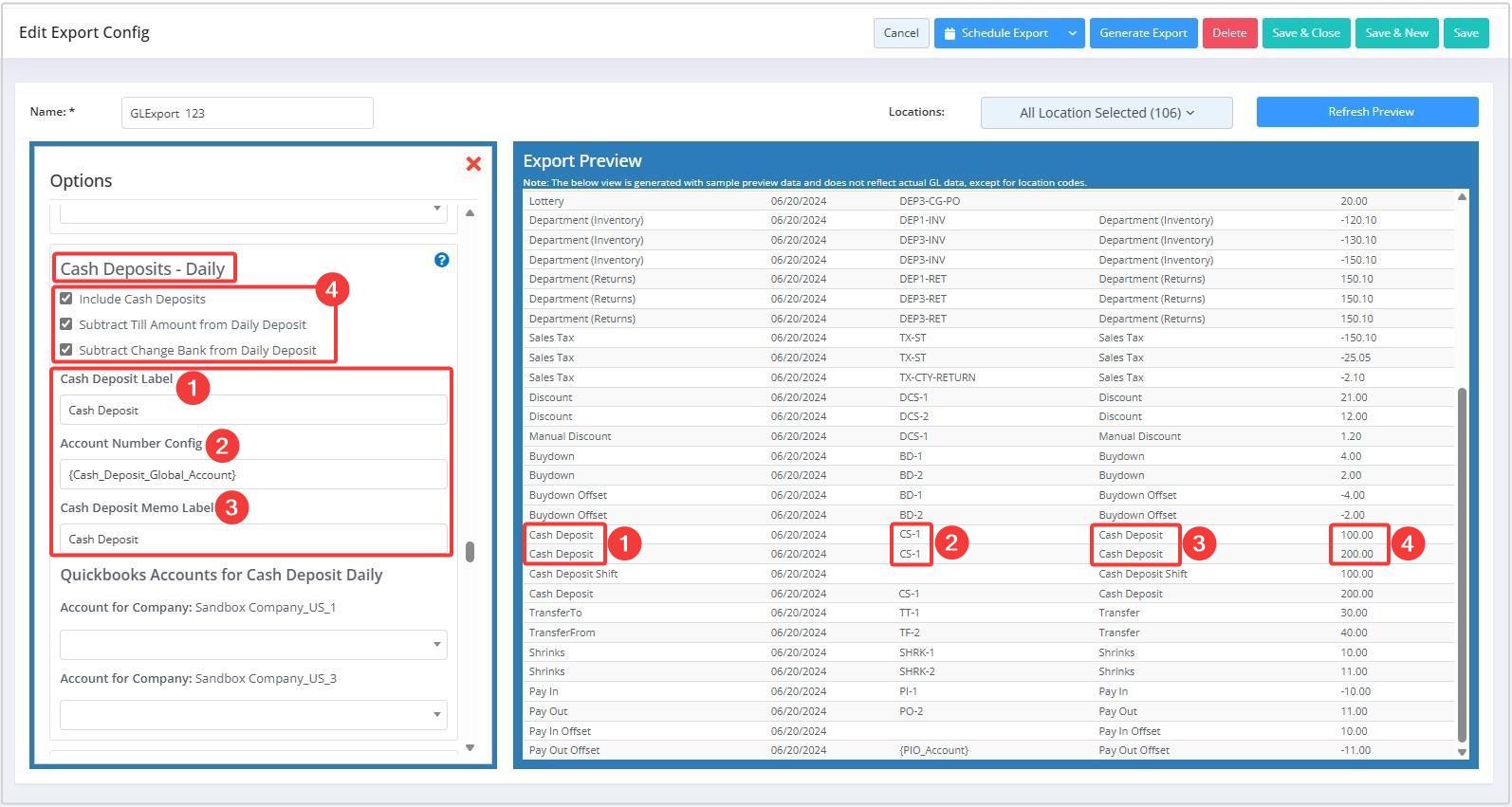
Task: Toggle Include Cash Deposits checkbox
Action: tap(66, 299)
